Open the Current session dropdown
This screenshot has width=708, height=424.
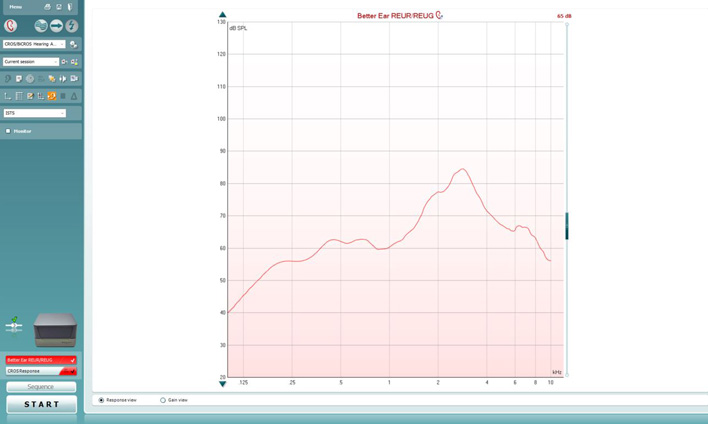coord(31,62)
